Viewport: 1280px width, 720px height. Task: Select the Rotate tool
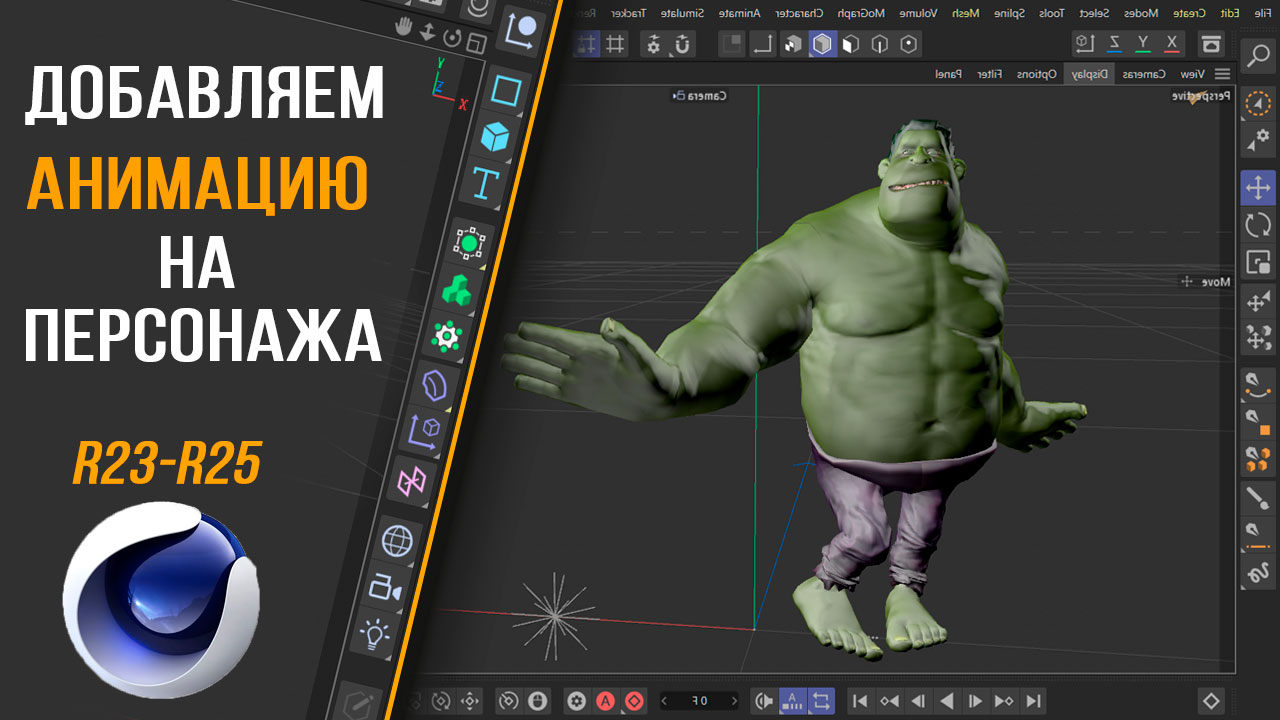tap(1258, 225)
